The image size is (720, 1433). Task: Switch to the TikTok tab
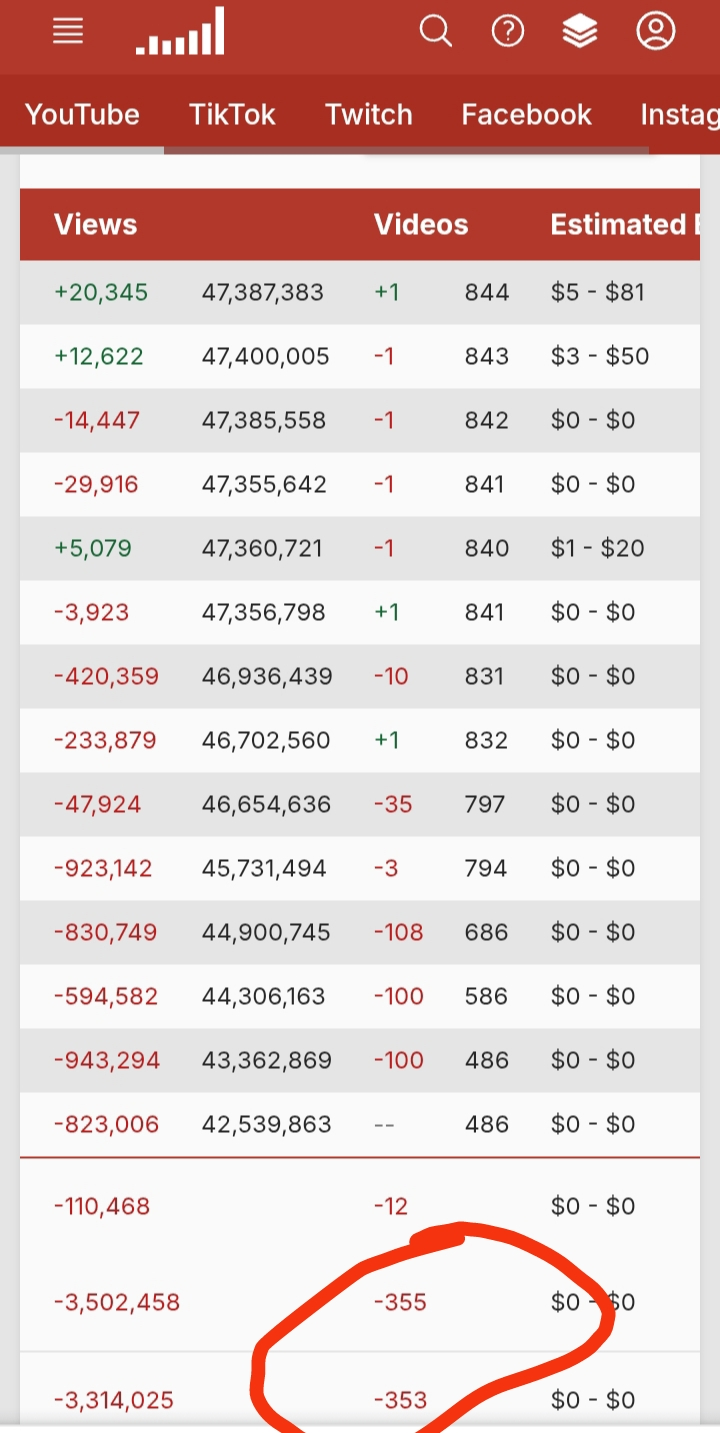232,114
